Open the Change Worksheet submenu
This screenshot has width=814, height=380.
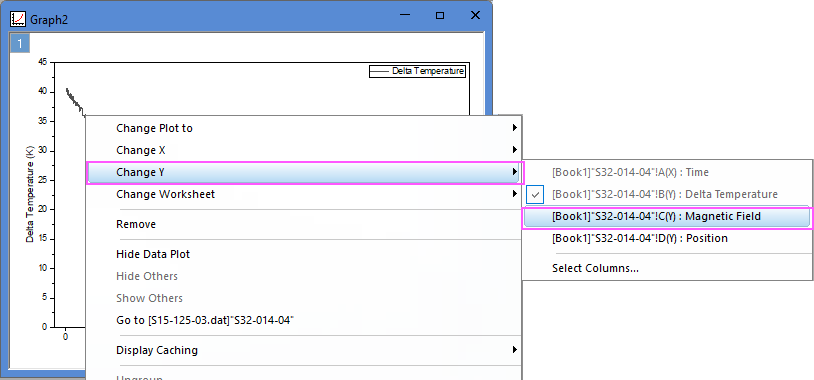(x=304, y=194)
